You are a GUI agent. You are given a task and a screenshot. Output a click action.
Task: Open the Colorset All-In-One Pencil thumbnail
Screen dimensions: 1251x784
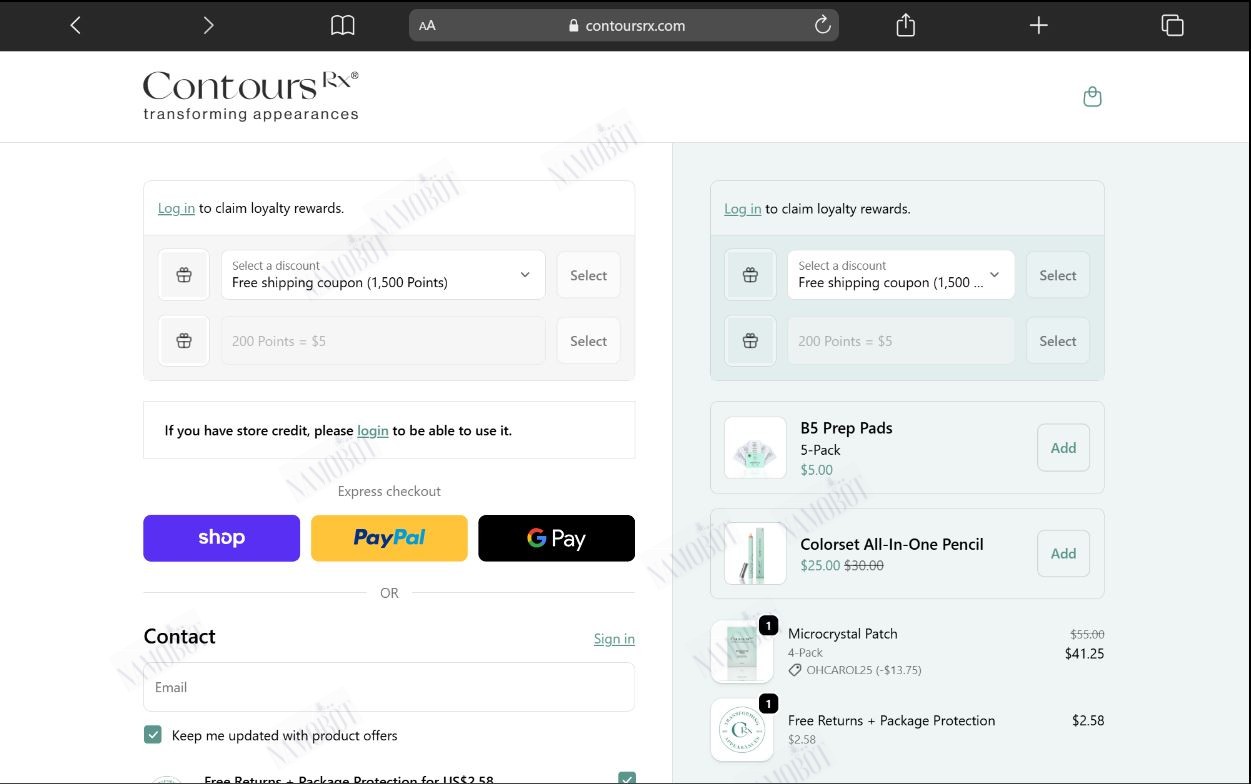click(x=755, y=554)
